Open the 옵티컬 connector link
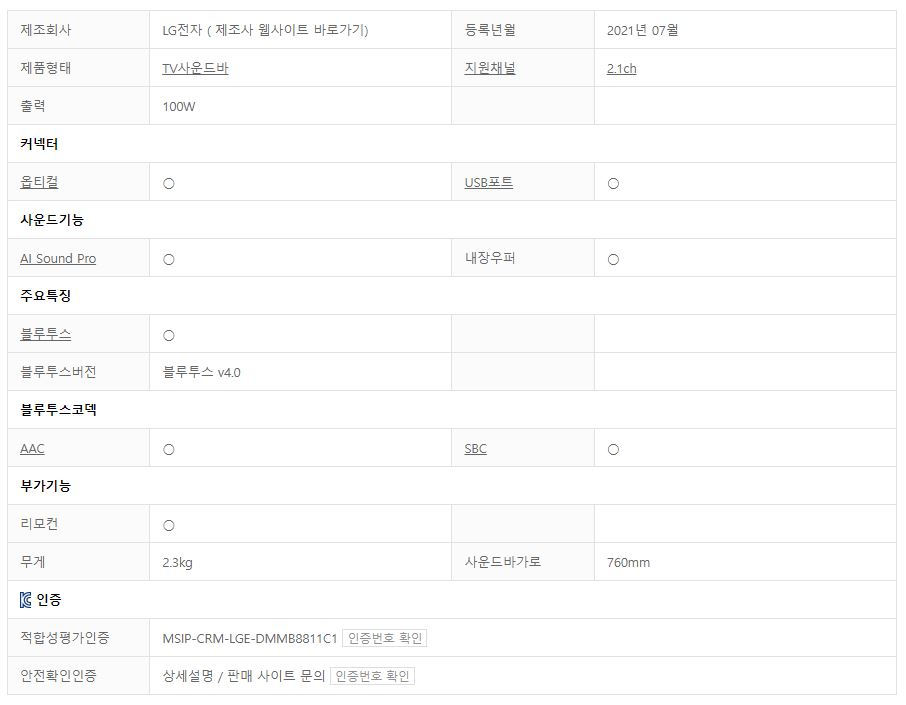 [x=39, y=182]
